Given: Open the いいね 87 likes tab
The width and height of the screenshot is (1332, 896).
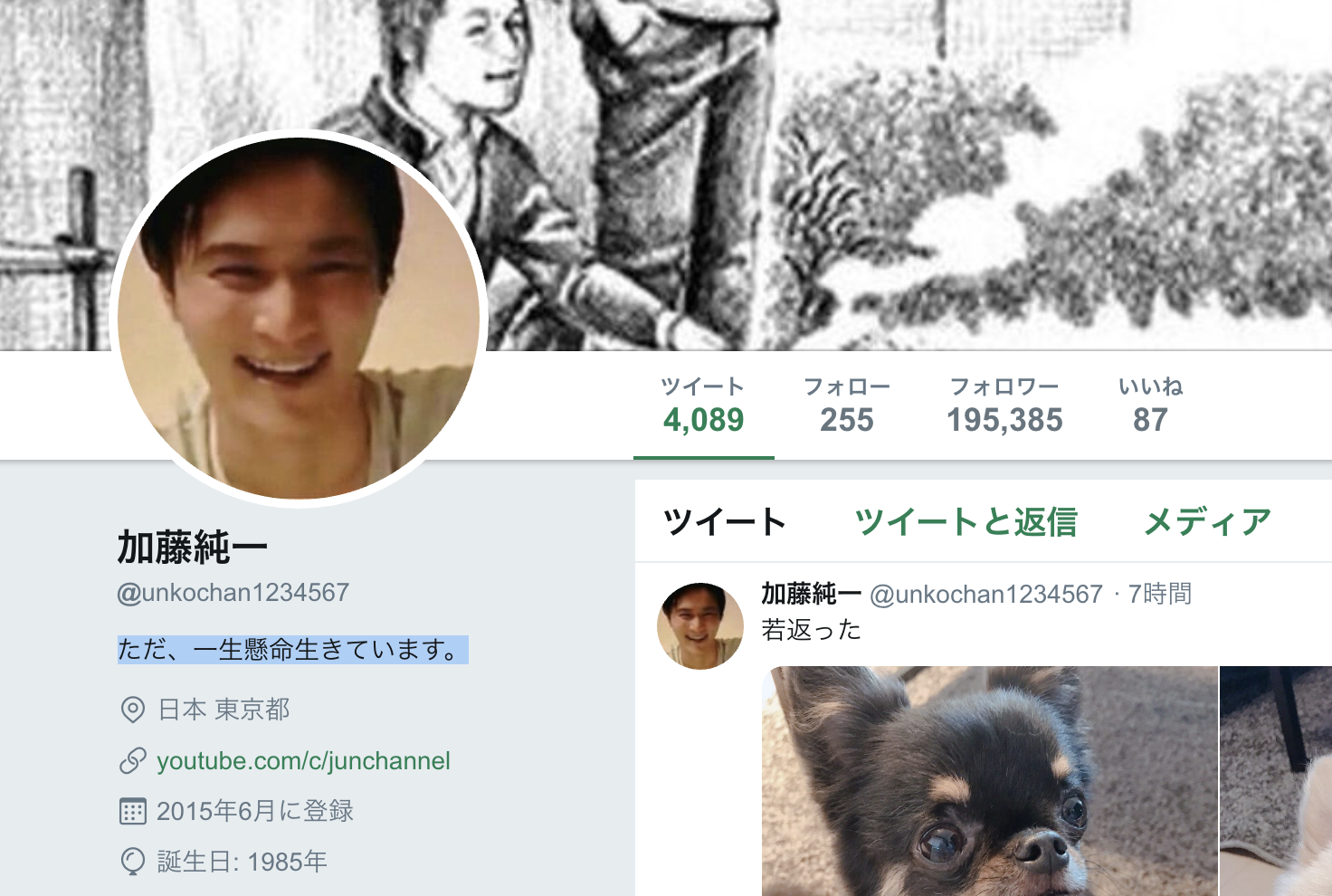Looking at the screenshot, I should coord(1150,406).
